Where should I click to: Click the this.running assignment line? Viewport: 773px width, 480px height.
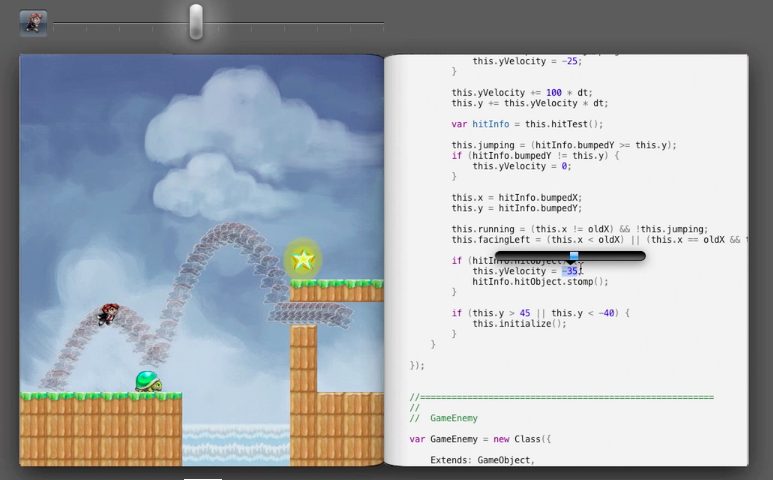click(x=580, y=229)
